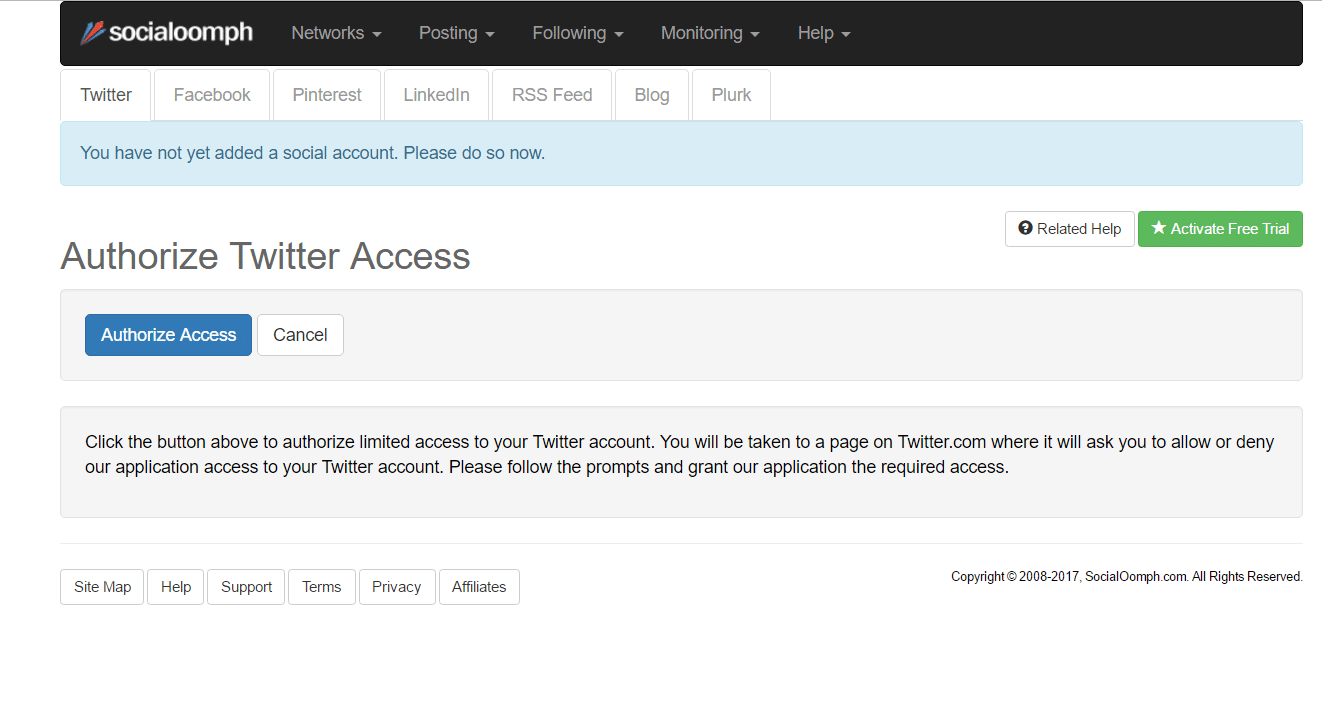The height and width of the screenshot is (715, 1342).
Task: Open the Help dropdown in navbar
Action: 824,33
